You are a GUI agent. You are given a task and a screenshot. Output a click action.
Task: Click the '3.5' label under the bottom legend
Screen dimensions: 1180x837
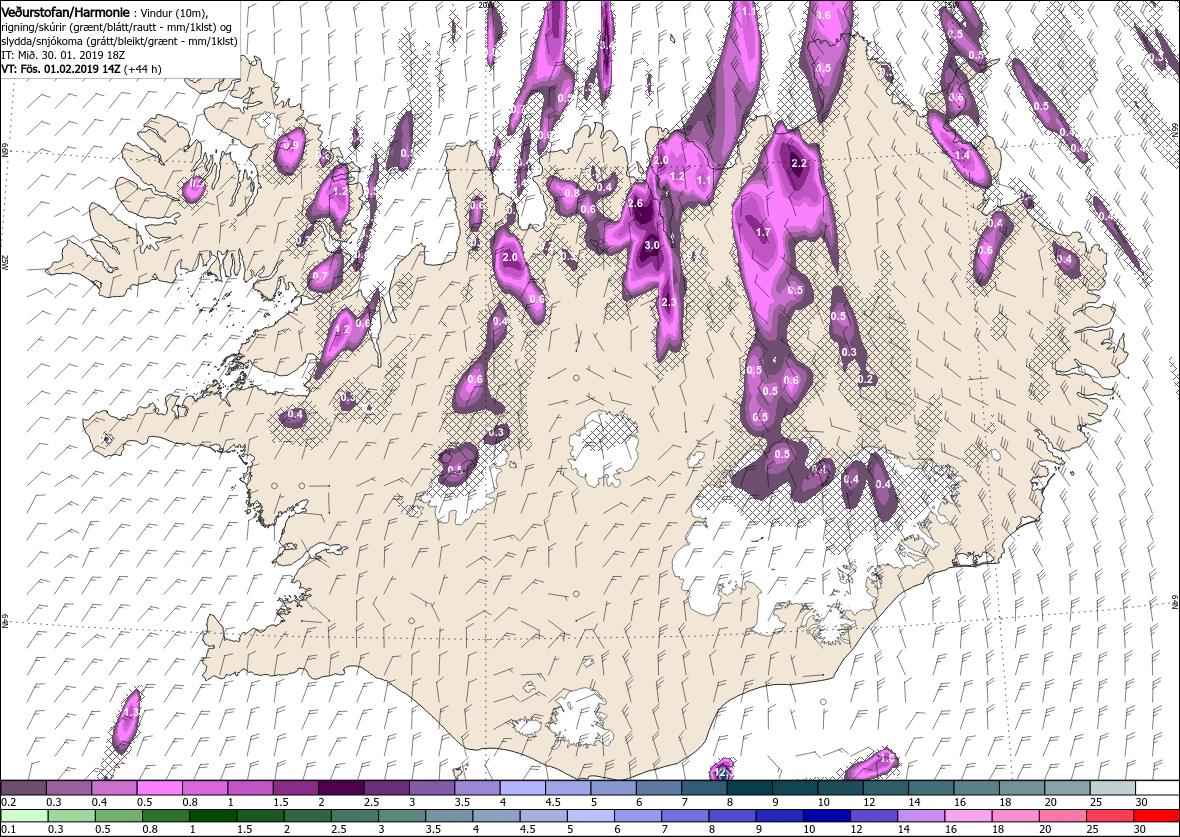(x=432, y=830)
